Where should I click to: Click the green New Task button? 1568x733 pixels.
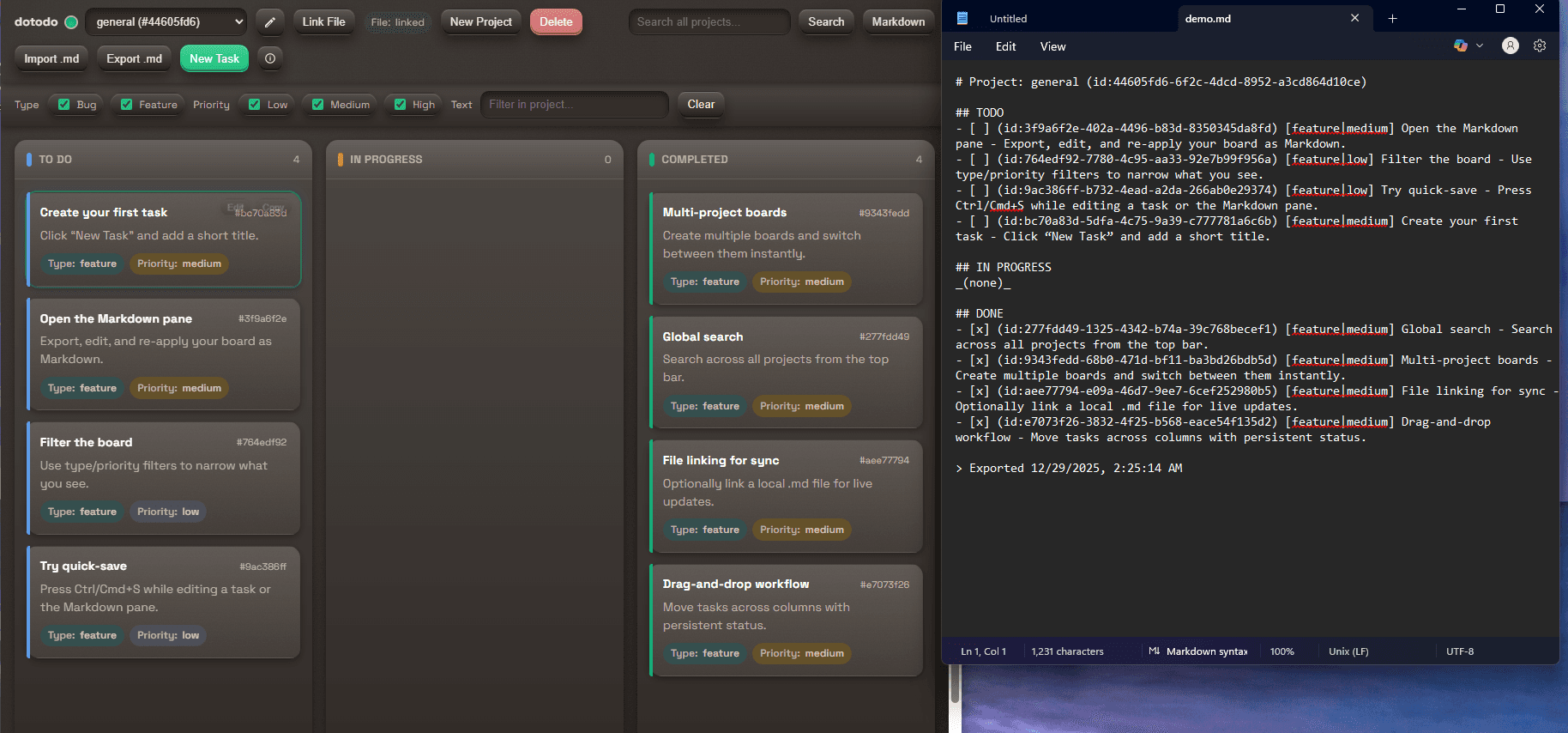point(214,58)
